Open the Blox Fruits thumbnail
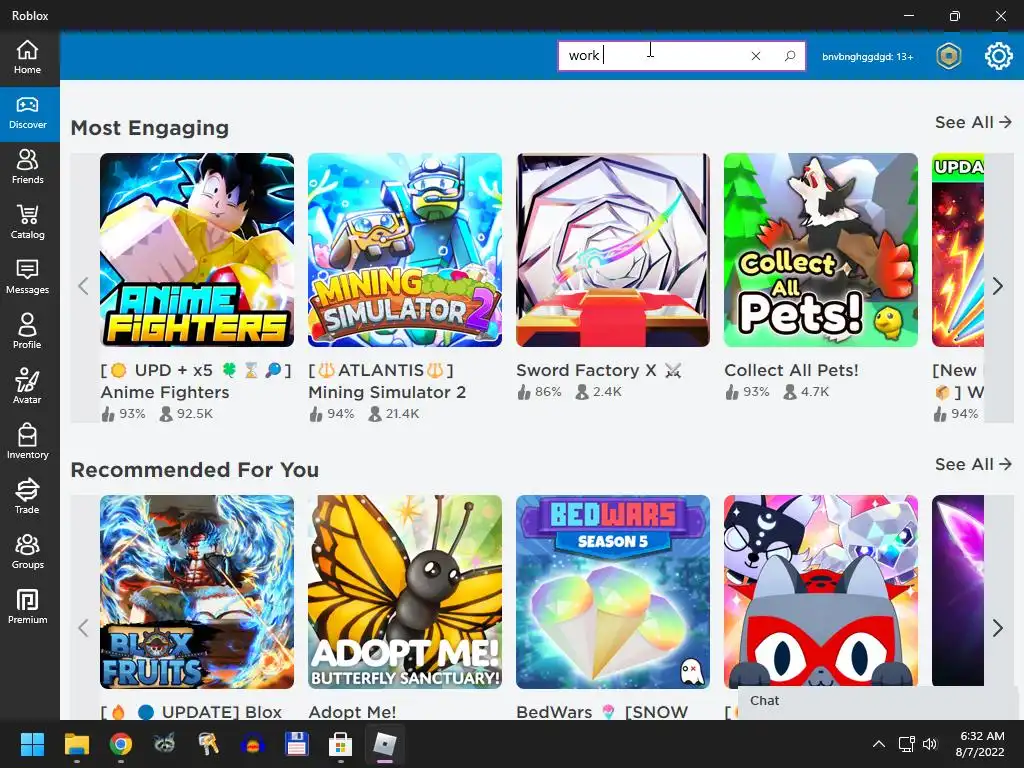 pyautogui.click(x=197, y=592)
